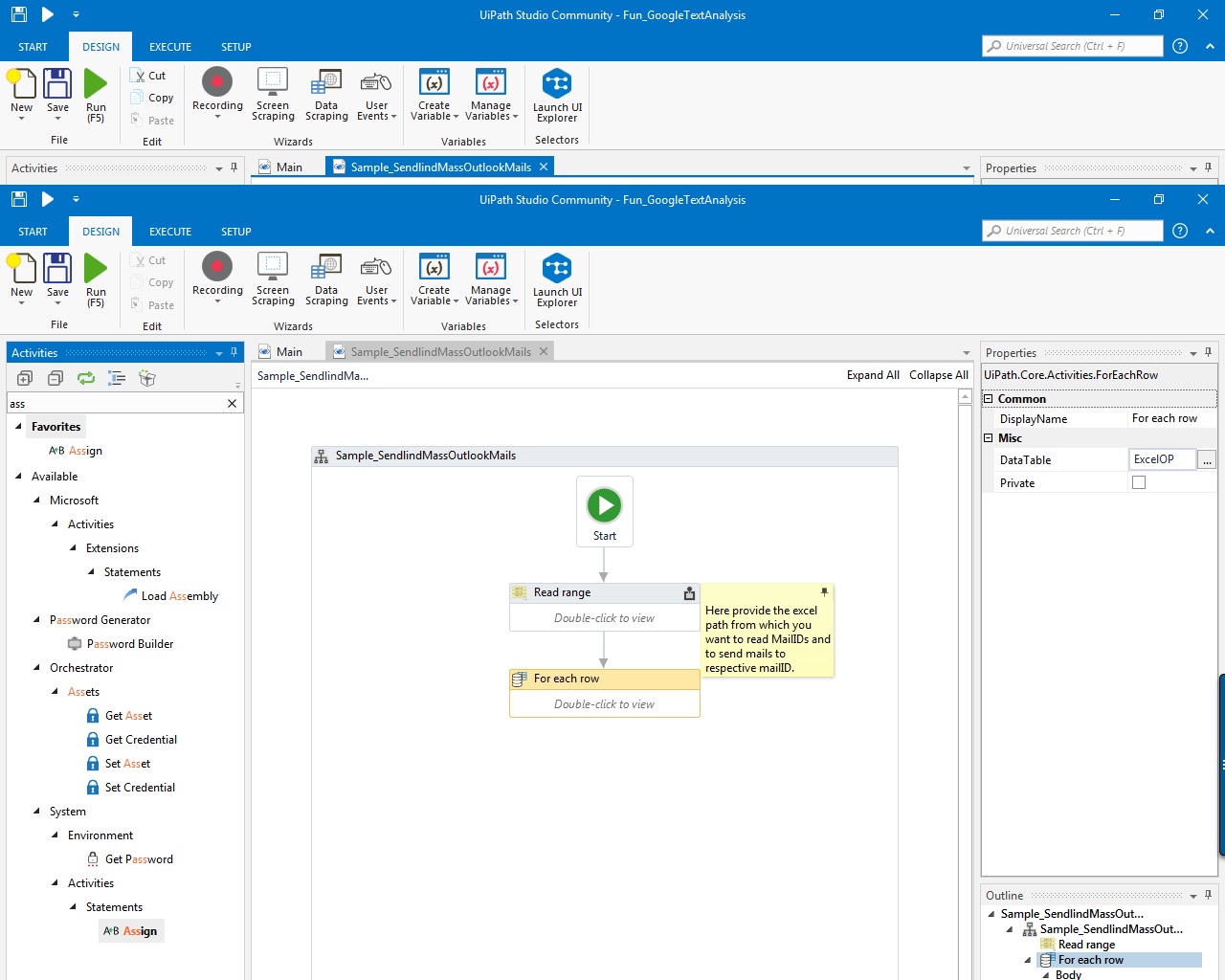Click Cut in the upper window ribbon
Screen dimensions: 1225x980
(150, 76)
